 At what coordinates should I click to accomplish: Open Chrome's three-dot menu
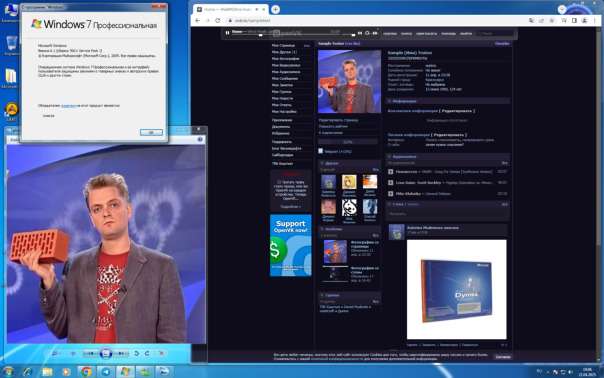point(595,20)
